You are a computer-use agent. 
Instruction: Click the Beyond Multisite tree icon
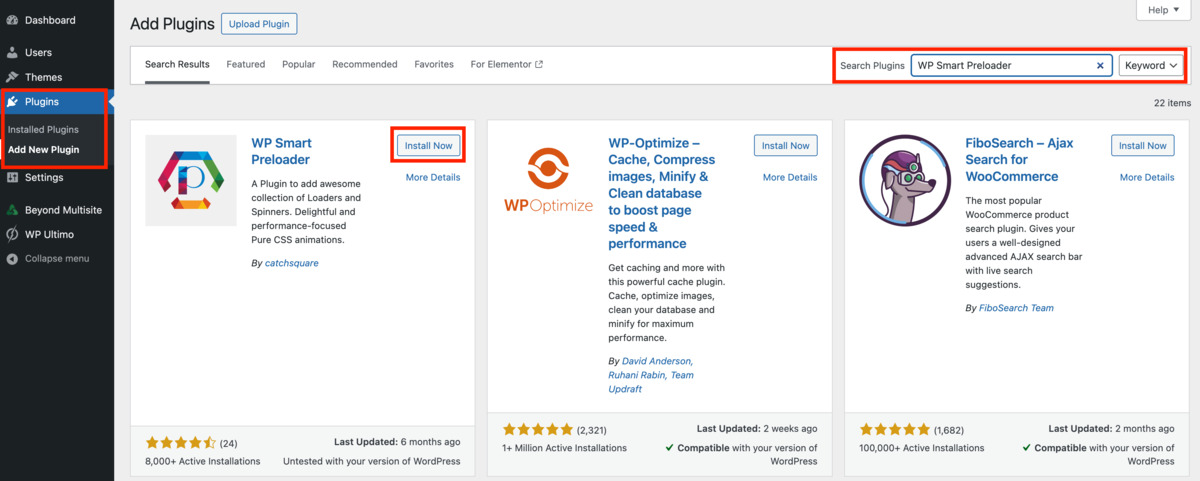pos(12,210)
